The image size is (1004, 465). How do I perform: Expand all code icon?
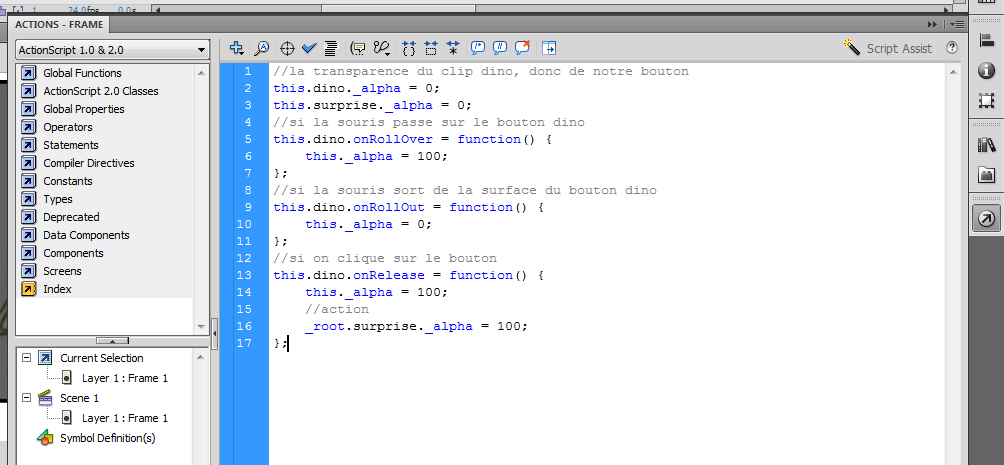[x=453, y=48]
